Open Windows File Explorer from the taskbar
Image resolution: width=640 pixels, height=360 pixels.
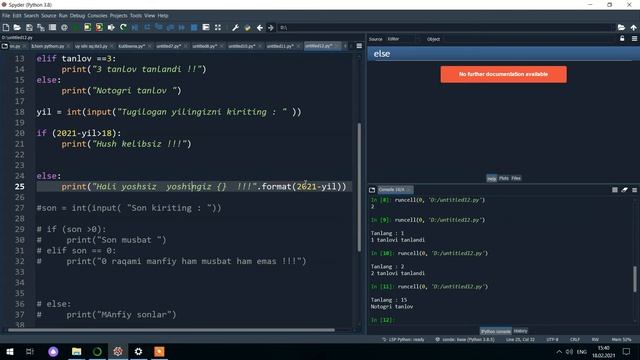click(76, 351)
